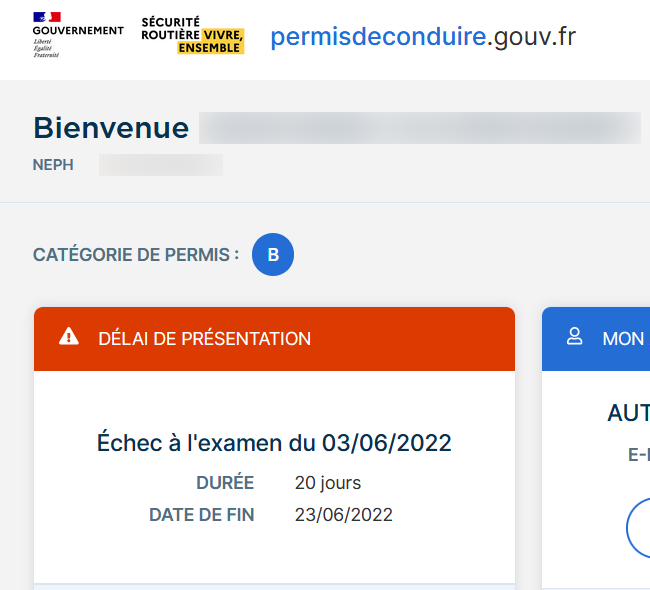Click the blurred name after Bienvenue
Image resolution: width=650 pixels, height=590 pixels.
420,128
